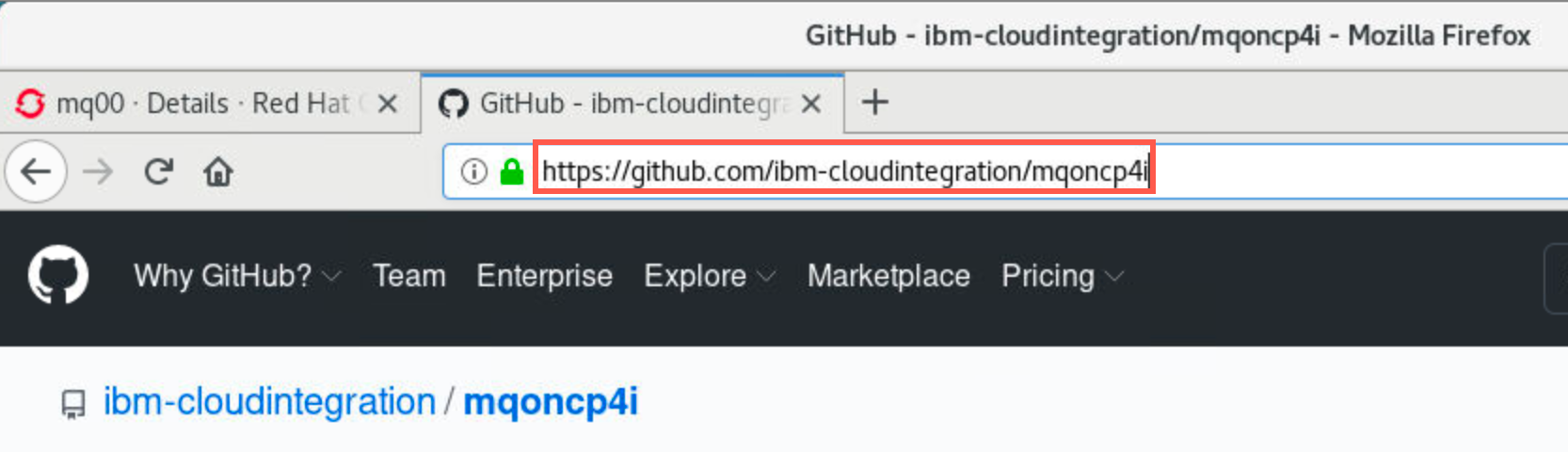Click the GitHub Octocat logo

58,276
